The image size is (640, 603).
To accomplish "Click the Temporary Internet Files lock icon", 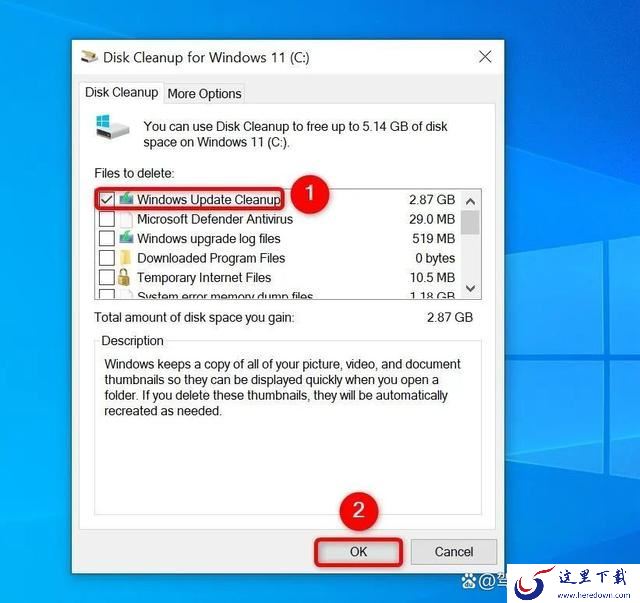I will [x=124, y=277].
